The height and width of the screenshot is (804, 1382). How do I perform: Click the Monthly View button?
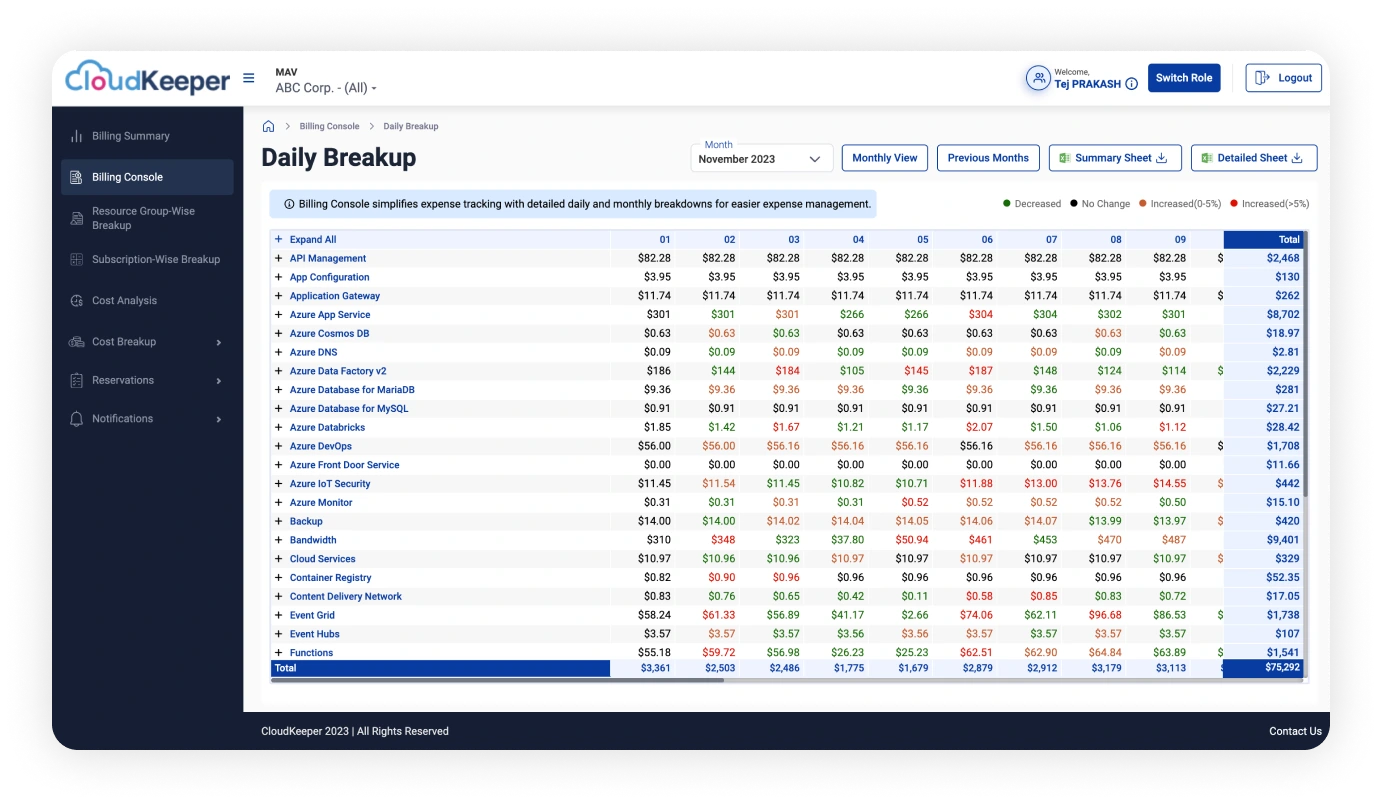point(885,158)
